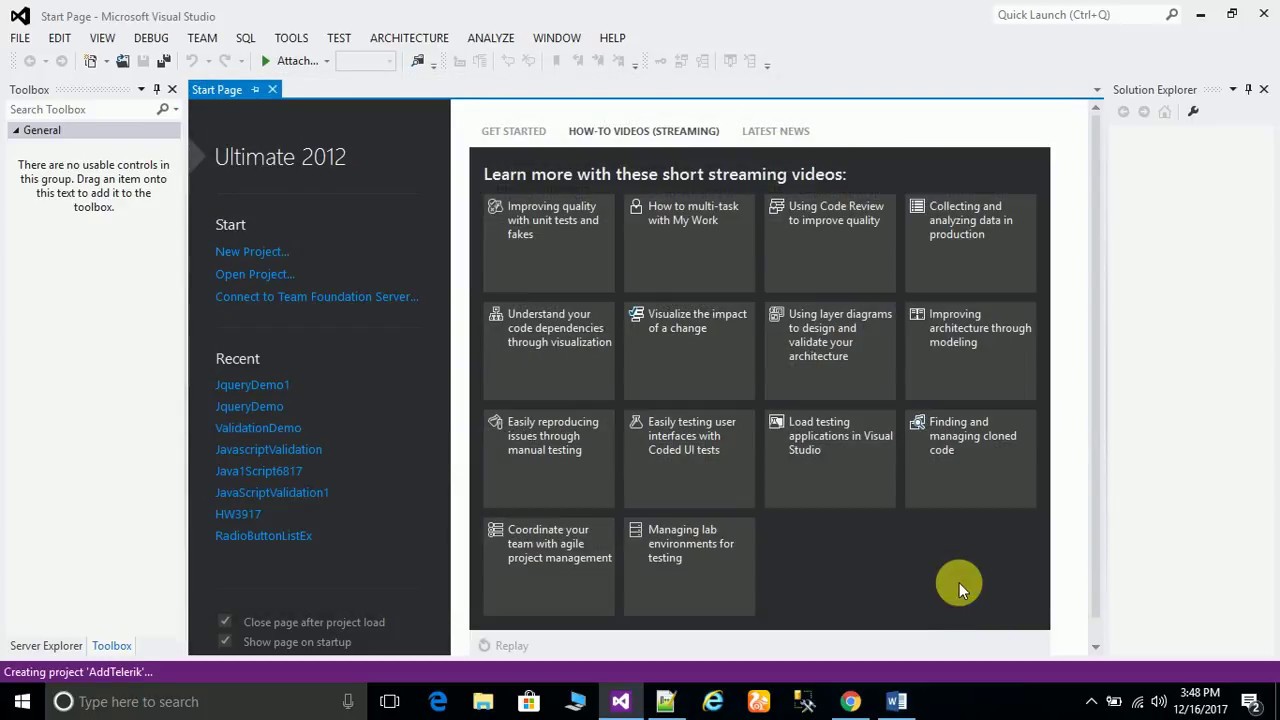Pin the Solution Explorer panel
The width and height of the screenshot is (1280, 720).
[x=1248, y=89]
